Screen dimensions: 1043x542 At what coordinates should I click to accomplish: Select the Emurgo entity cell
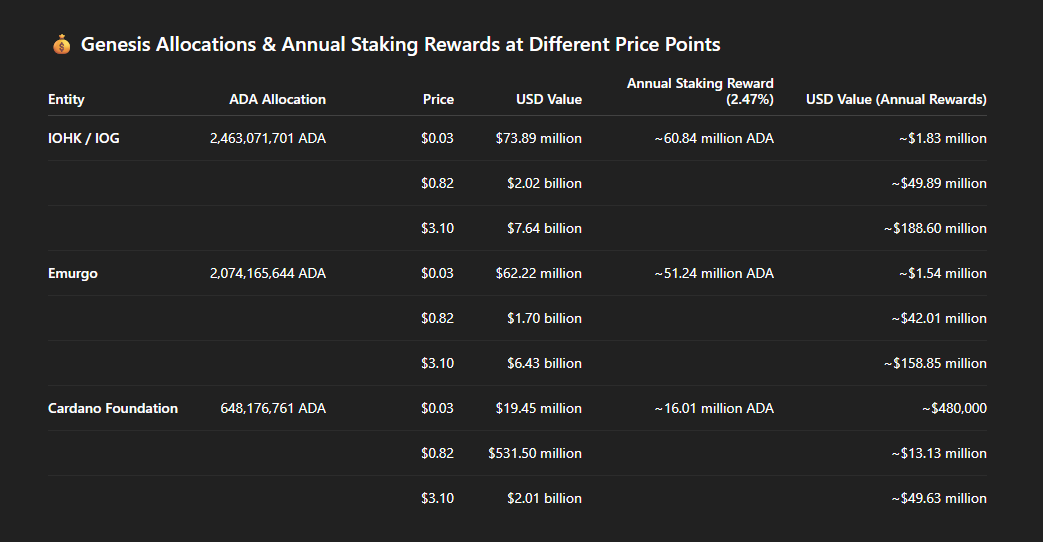[73, 273]
